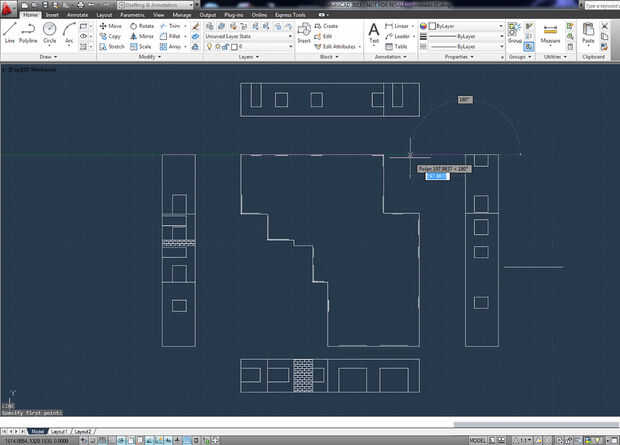Viewport: 620px width, 445px height.
Task: Click the Insert block icon
Action: coord(304,32)
